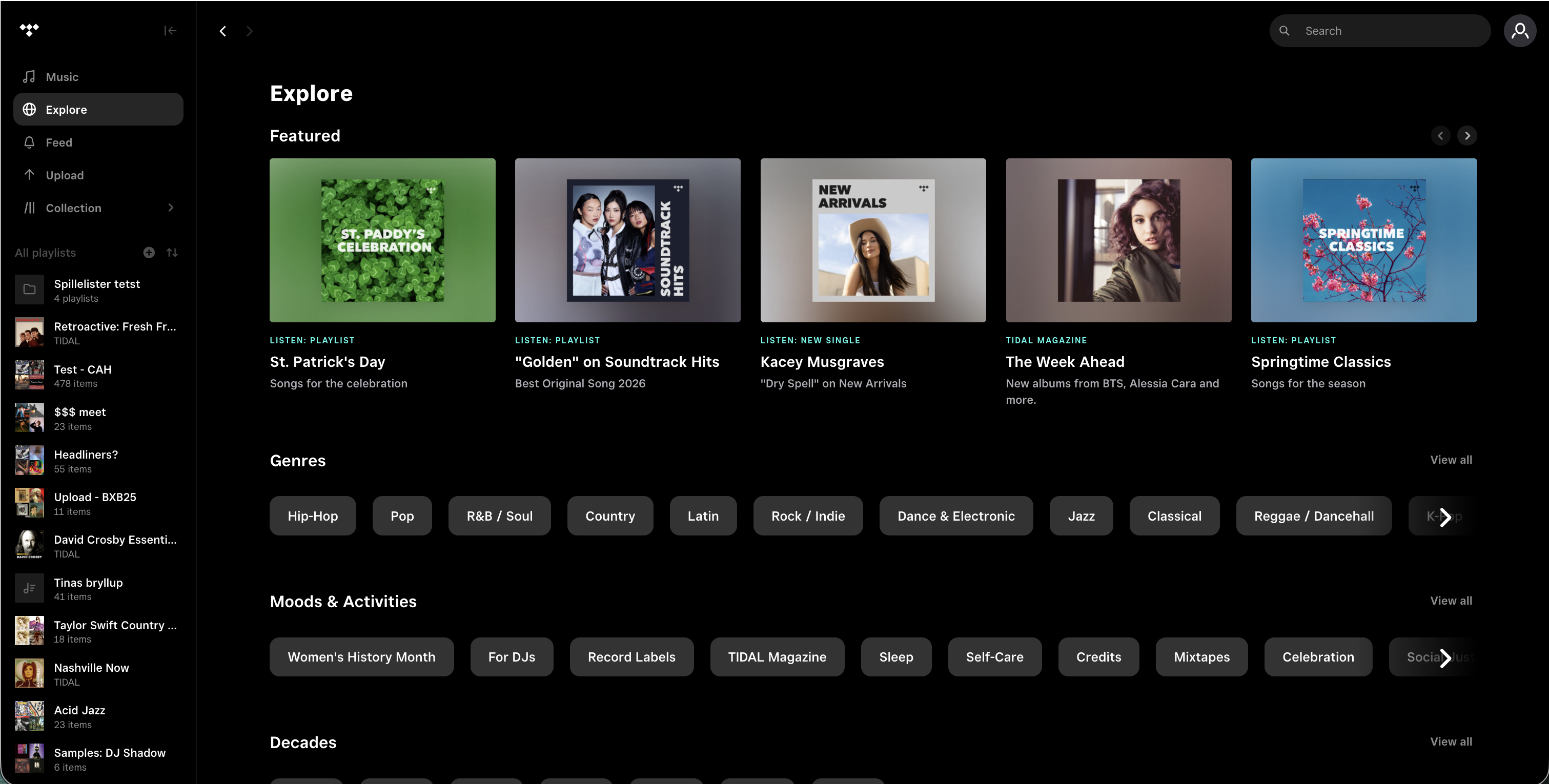Open the Test - CAH playlist
The width and height of the screenshot is (1549, 784).
point(98,376)
